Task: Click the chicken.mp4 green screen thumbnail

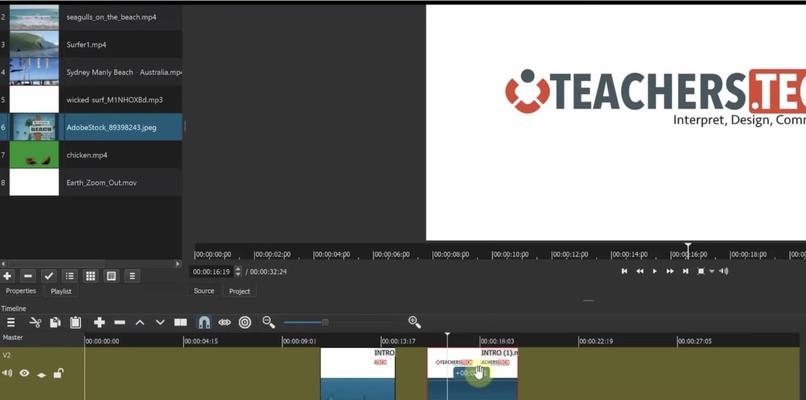Action: pos(34,155)
